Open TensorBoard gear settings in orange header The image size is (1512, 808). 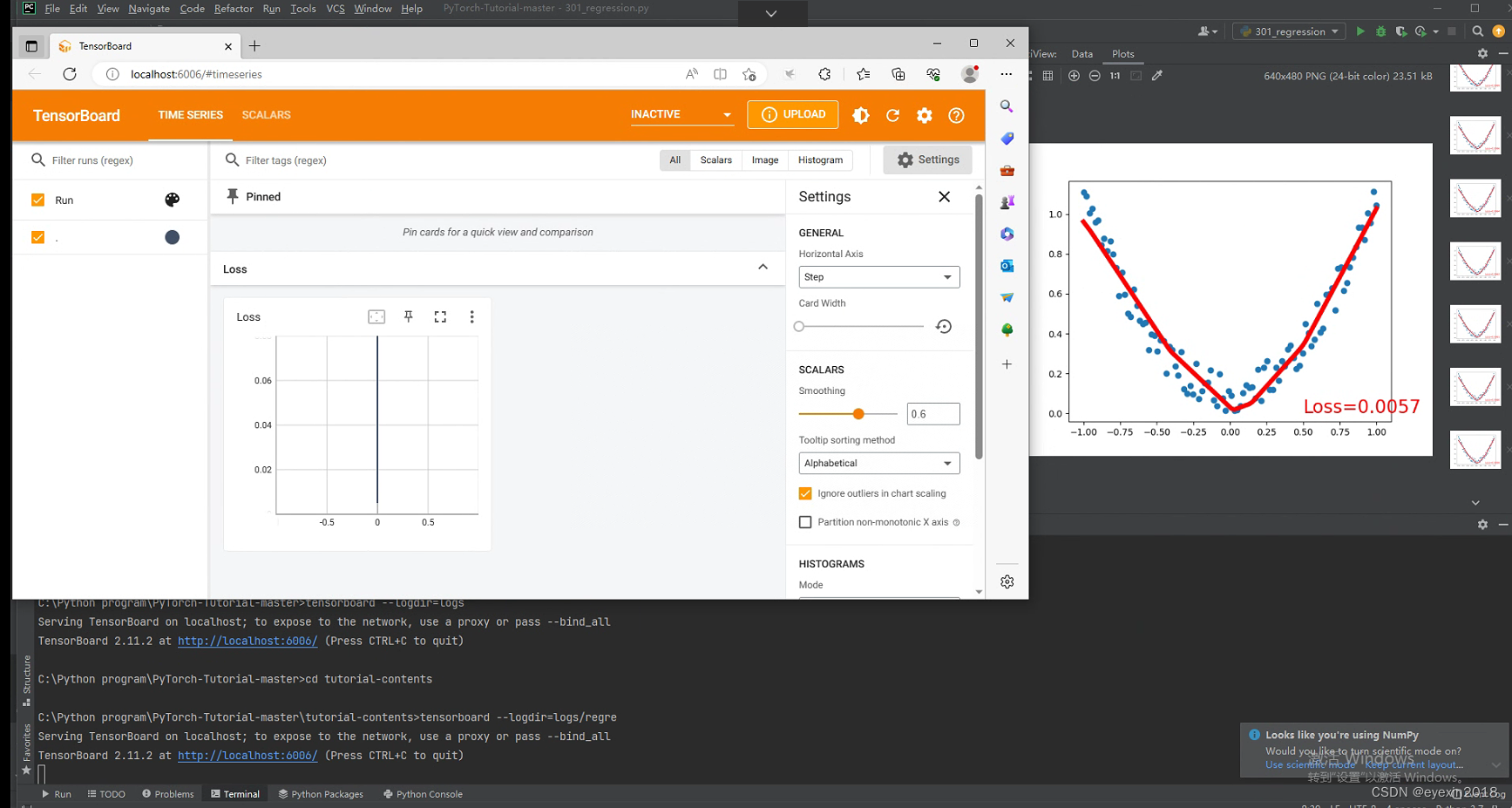[x=925, y=115]
